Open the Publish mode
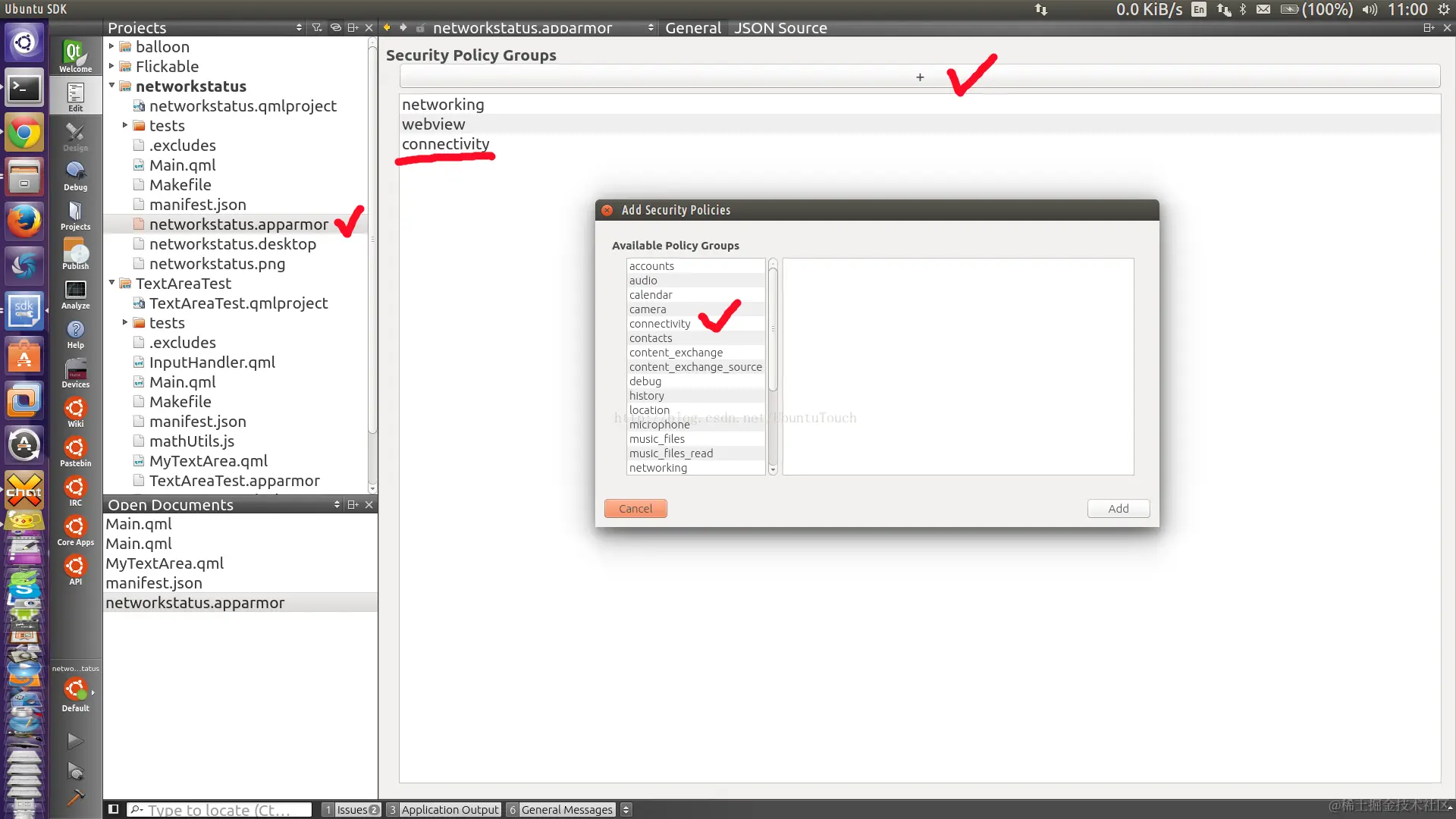 click(x=75, y=254)
